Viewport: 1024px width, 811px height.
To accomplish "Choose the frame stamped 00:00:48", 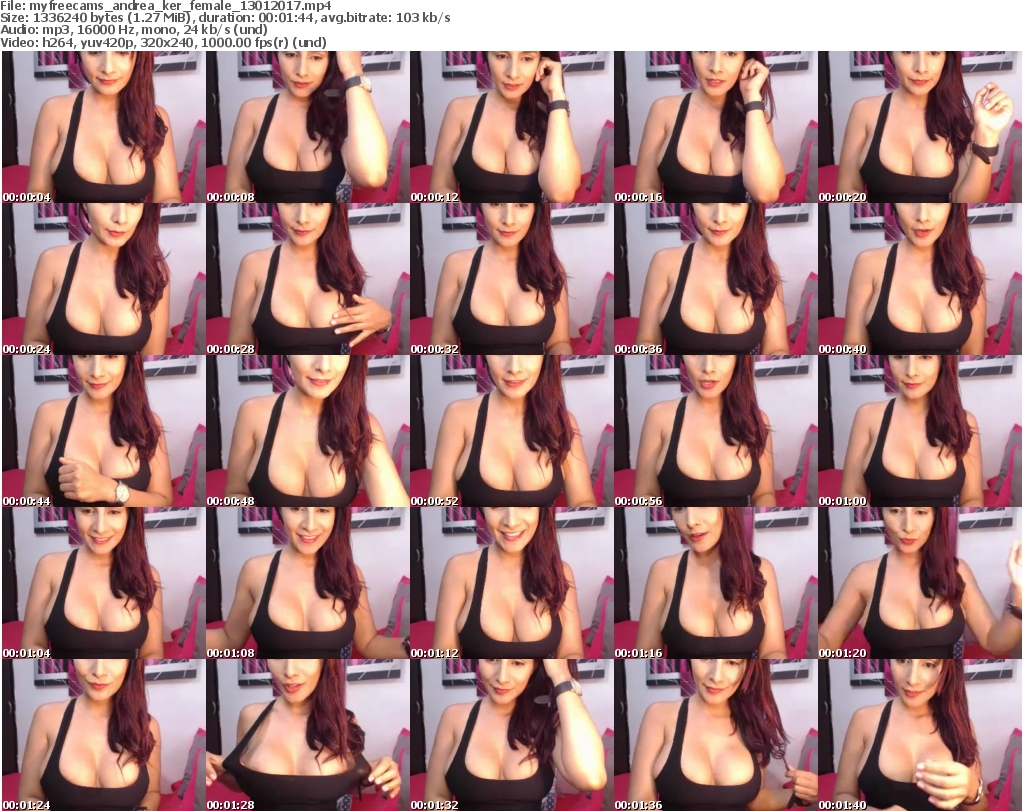I will tap(308, 431).
